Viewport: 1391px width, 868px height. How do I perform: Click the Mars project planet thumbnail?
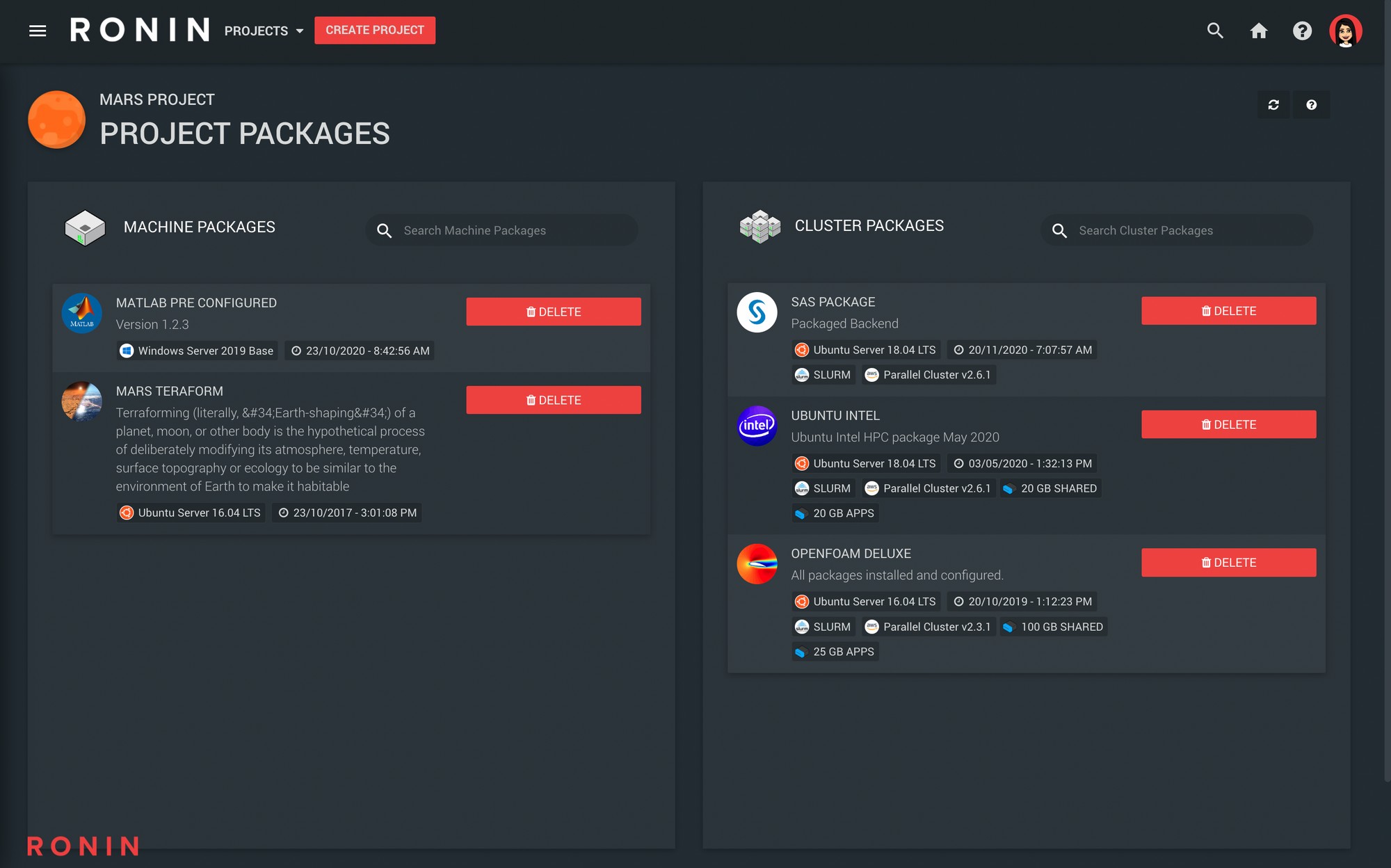pyautogui.click(x=56, y=119)
